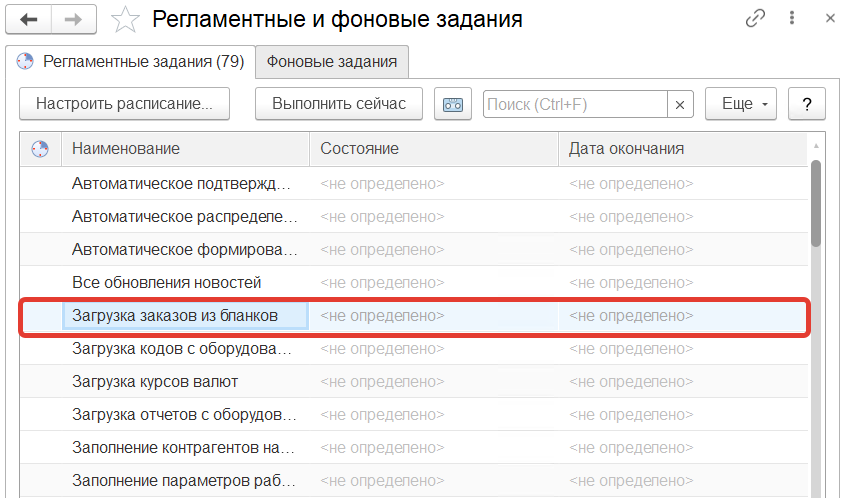
Task: Click the clock icon column header
Action: [41, 148]
